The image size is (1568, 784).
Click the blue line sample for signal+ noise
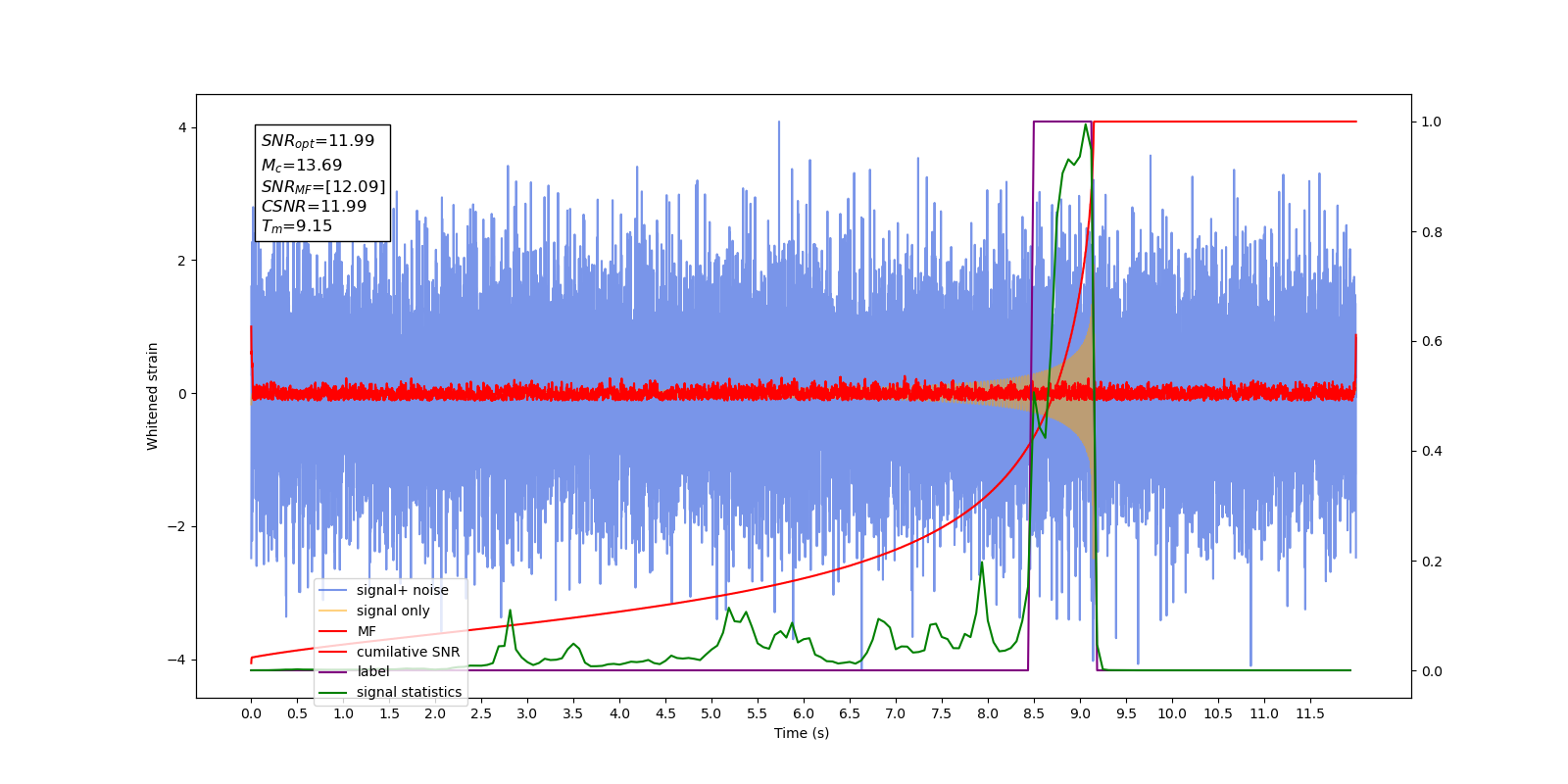pos(334,590)
